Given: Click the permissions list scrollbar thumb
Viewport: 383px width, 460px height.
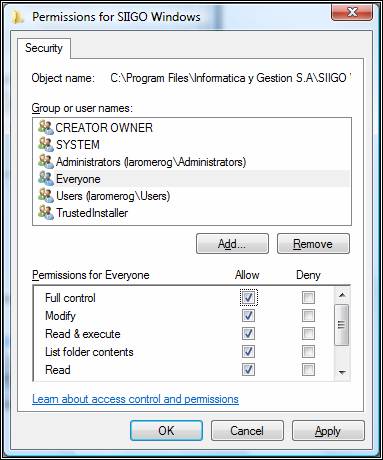Looking at the screenshot, I should [342, 324].
